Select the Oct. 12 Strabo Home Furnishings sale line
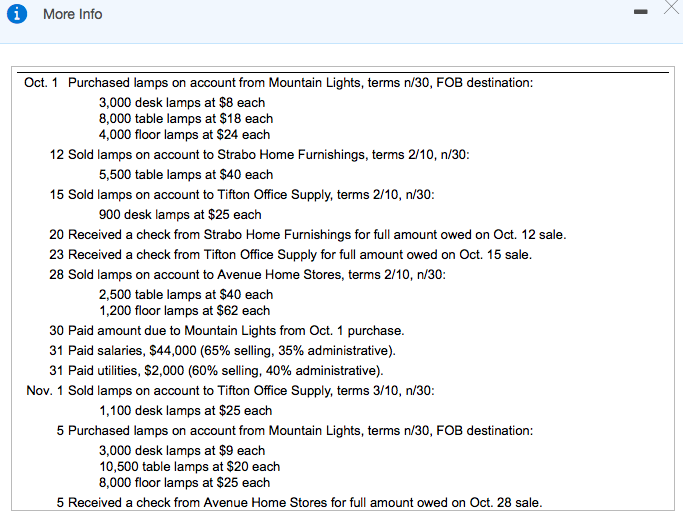Screen dimensions: 683x529 (260, 155)
